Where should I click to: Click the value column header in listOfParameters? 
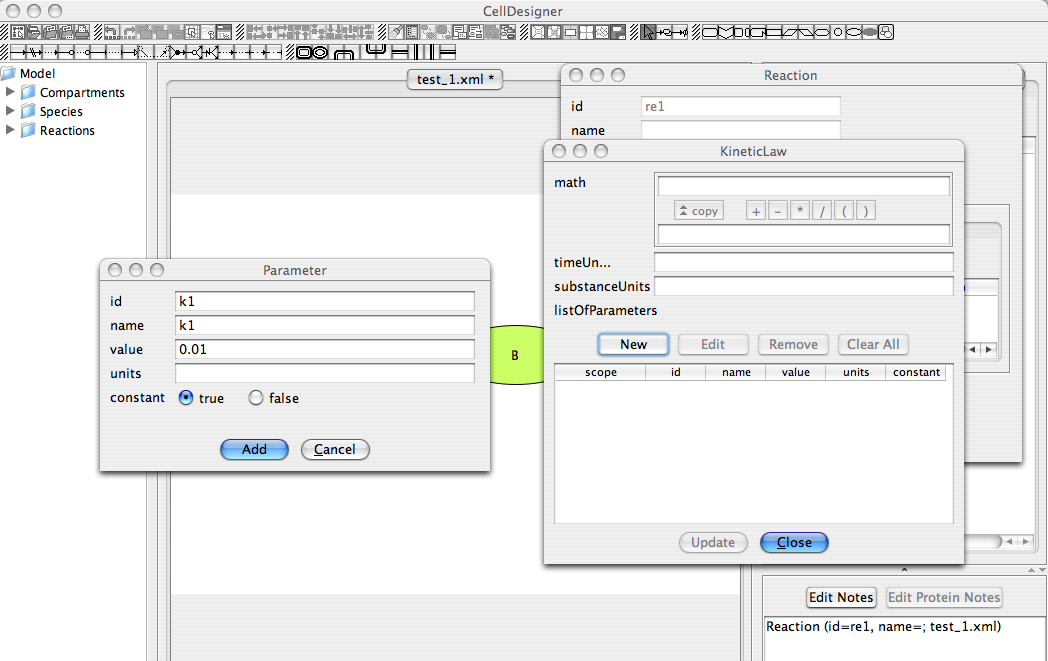(795, 372)
